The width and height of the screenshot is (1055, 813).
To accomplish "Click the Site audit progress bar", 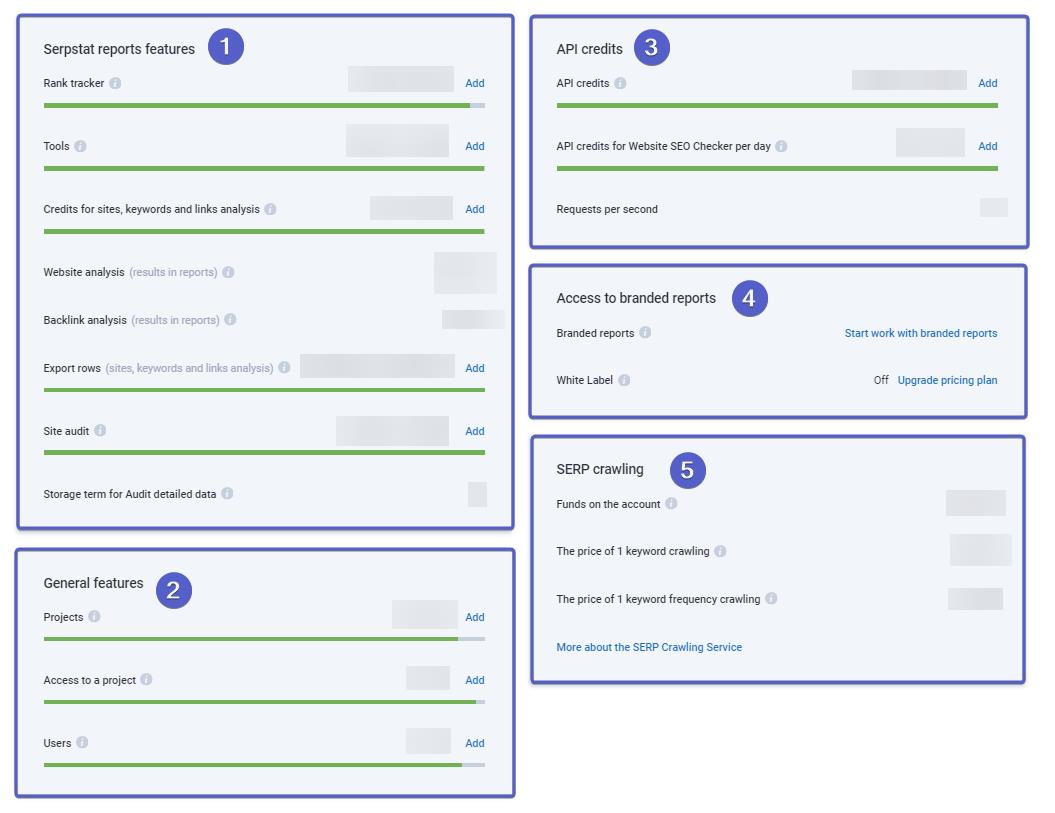I will tap(264, 452).
